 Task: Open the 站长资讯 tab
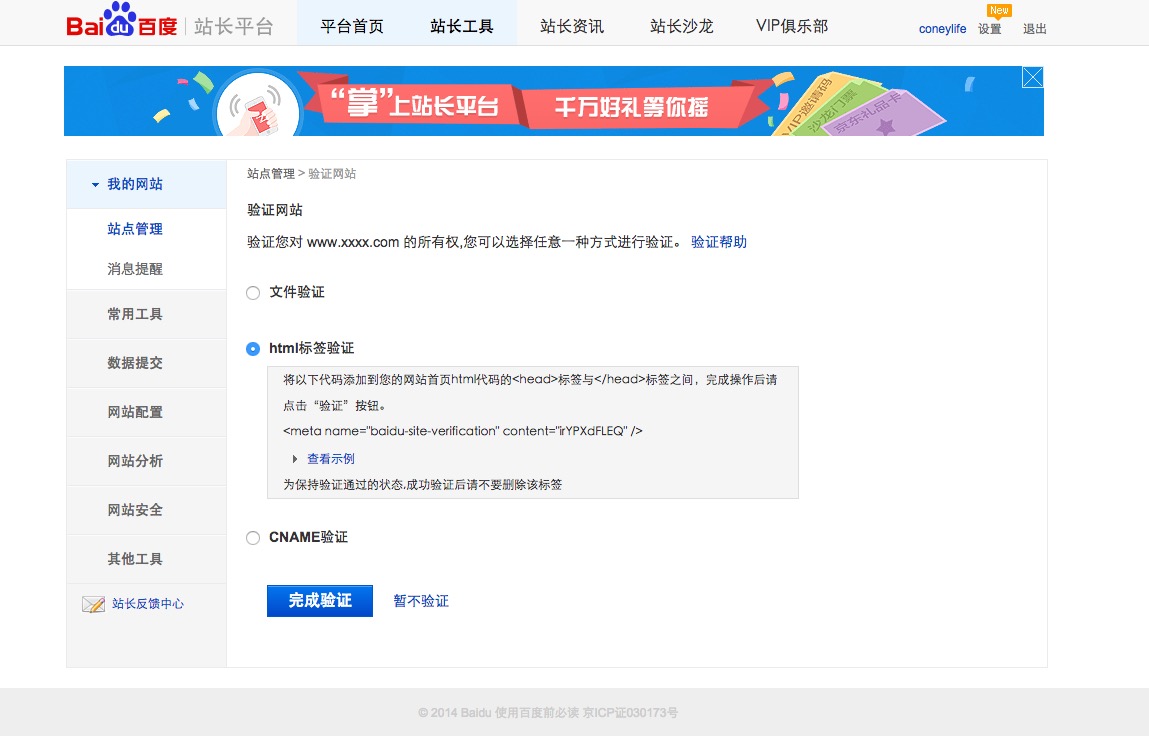(x=572, y=26)
